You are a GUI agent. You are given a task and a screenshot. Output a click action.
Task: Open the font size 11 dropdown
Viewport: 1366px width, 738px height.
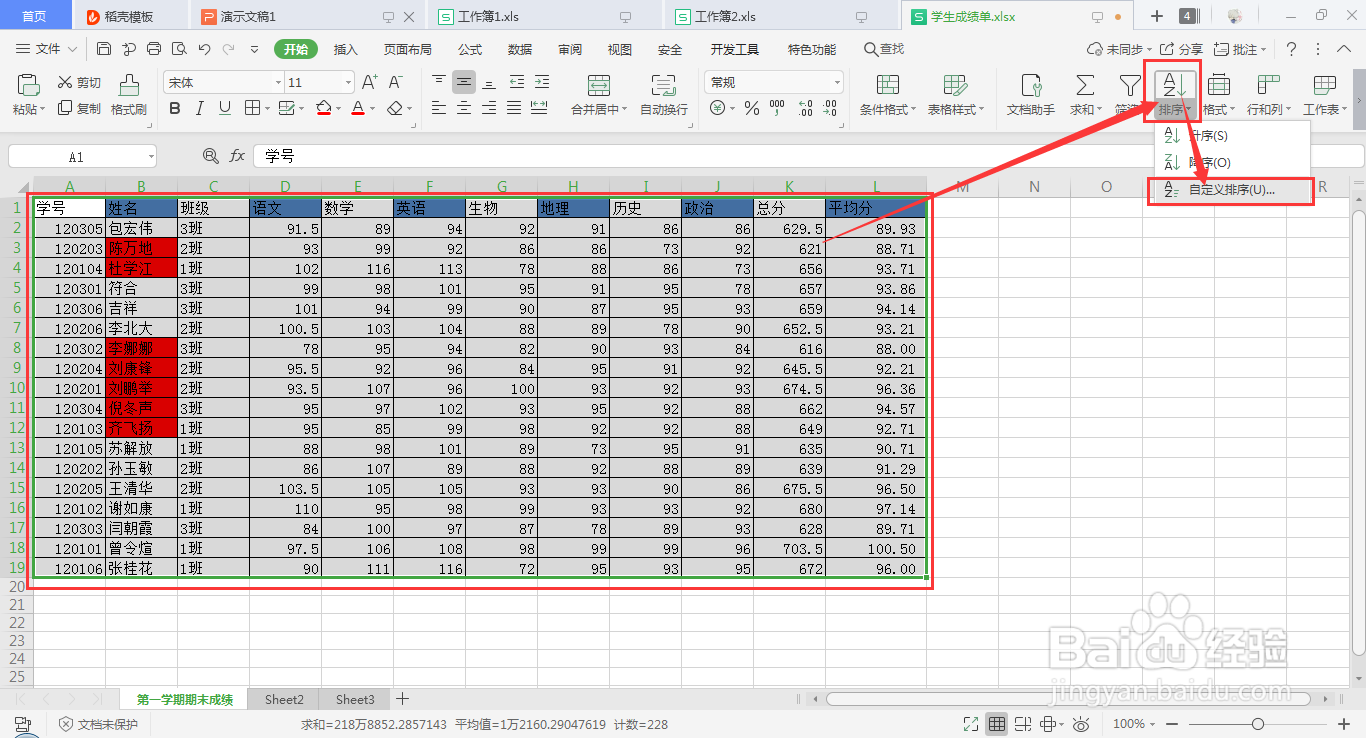coord(348,82)
